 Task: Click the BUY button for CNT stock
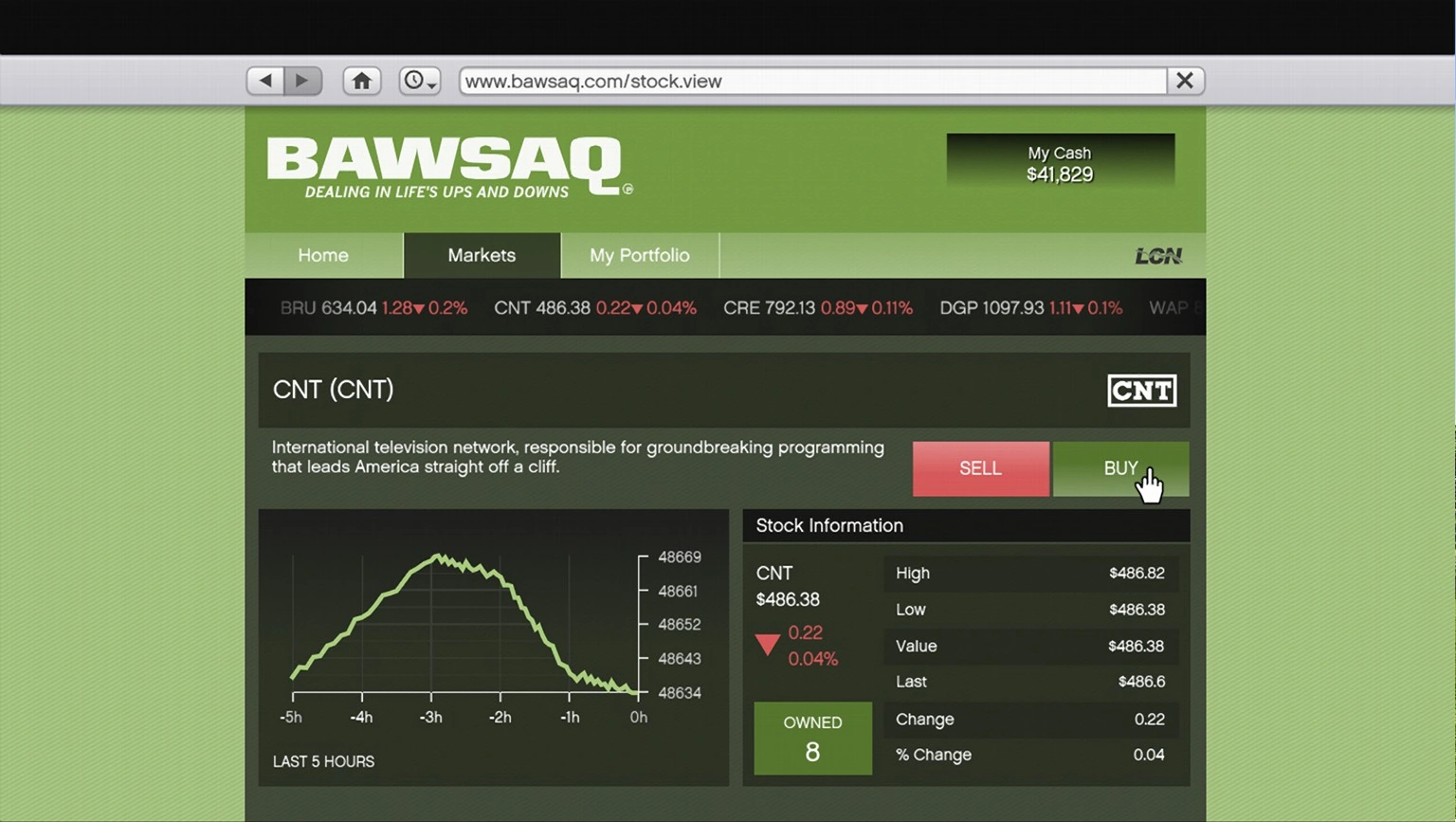click(1120, 468)
